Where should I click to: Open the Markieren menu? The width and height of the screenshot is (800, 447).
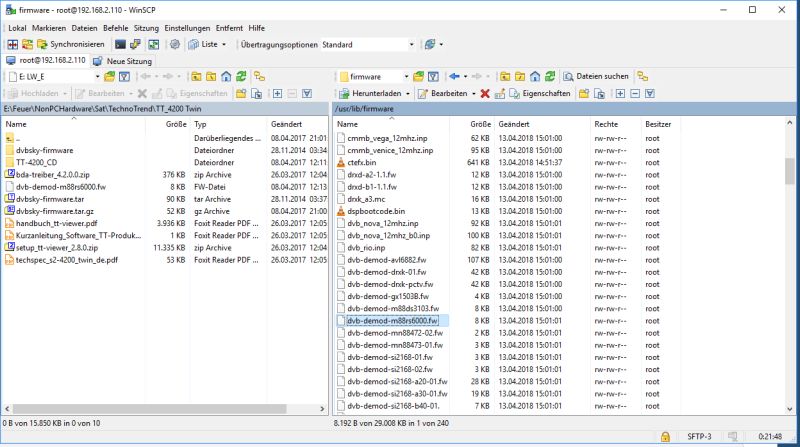(x=48, y=28)
